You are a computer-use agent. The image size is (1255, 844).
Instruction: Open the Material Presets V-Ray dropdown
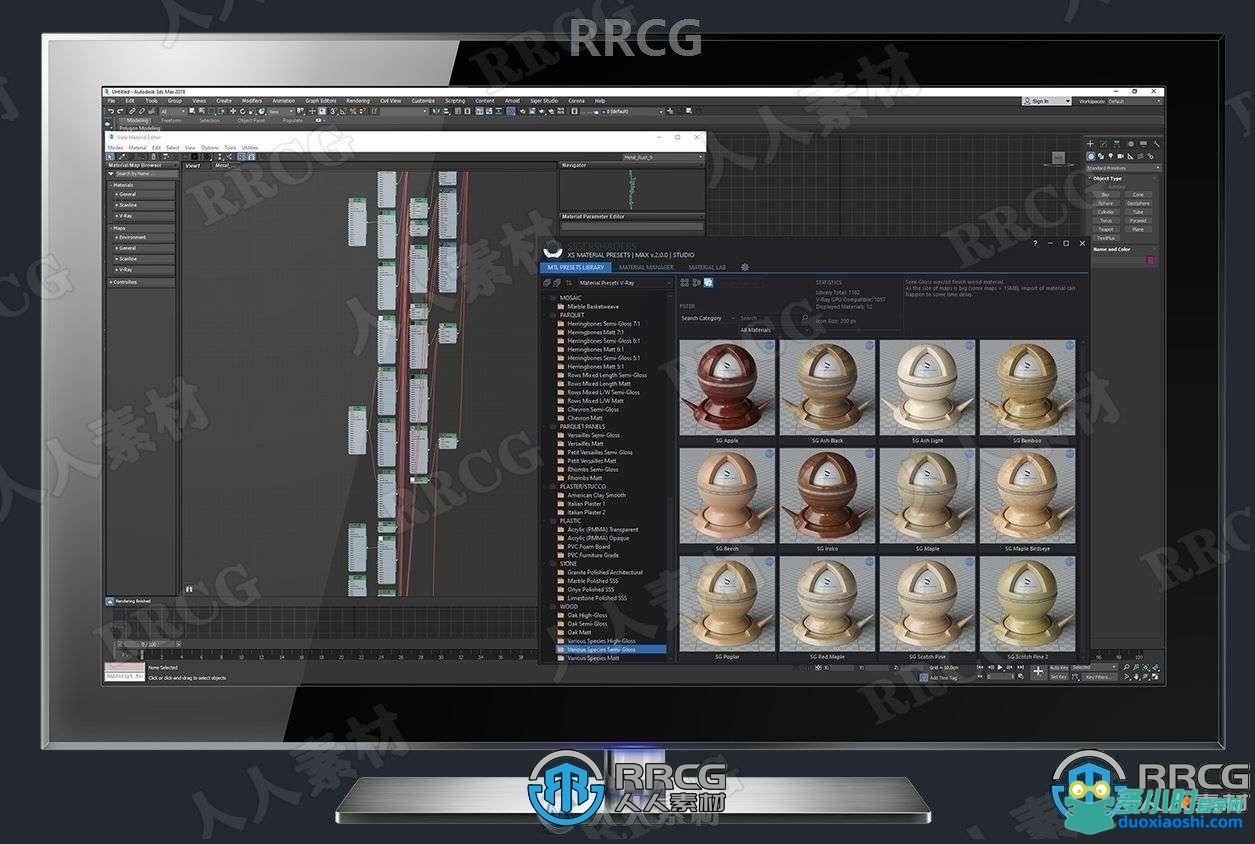click(x=625, y=283)
